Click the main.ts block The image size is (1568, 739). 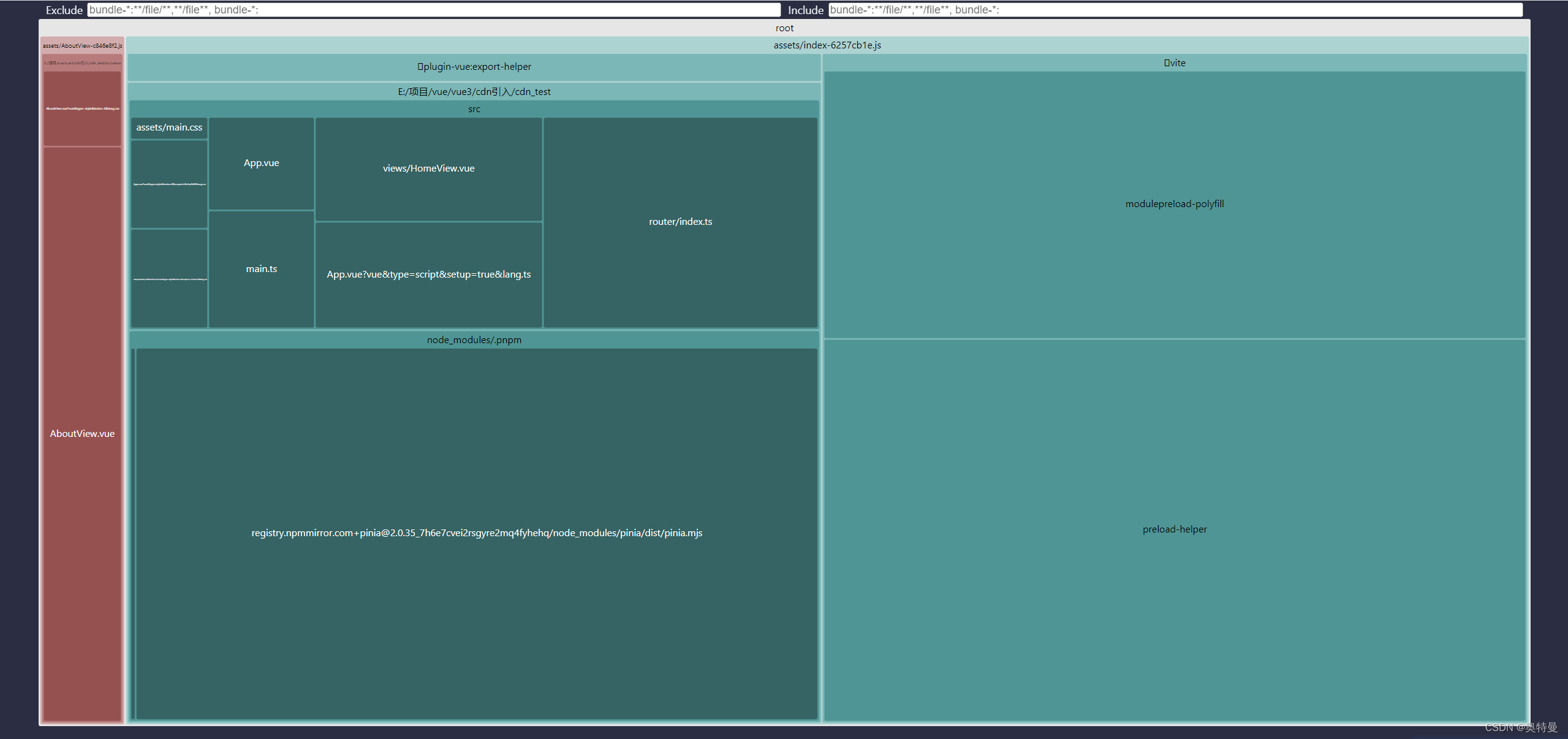tap(262, 268)
